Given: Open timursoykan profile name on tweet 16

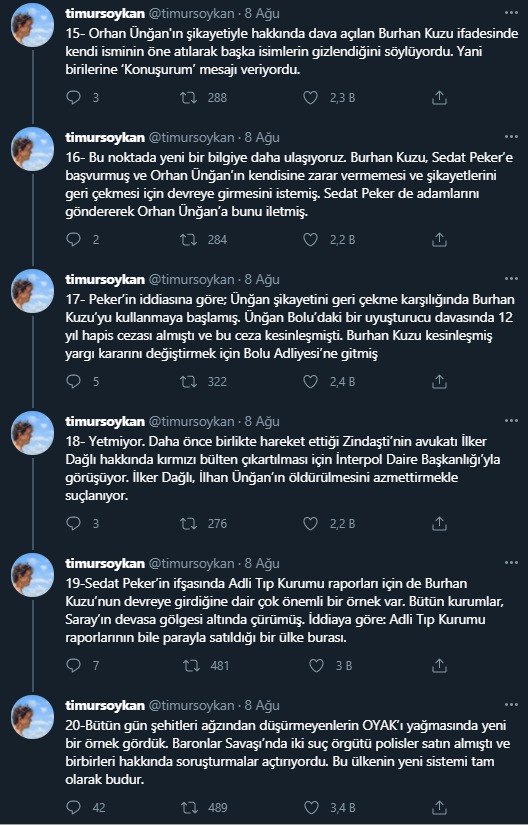Looking at the screenshot, I should point(105,137).
